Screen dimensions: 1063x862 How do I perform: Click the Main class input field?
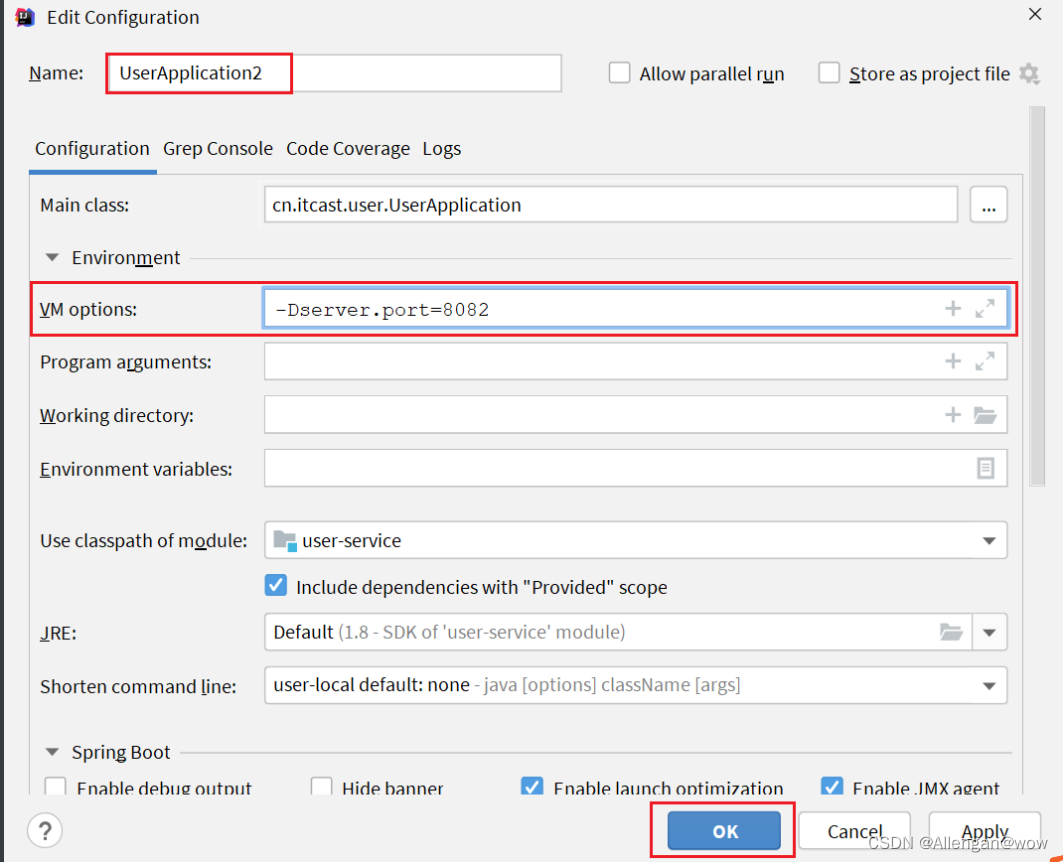[611, 205]
